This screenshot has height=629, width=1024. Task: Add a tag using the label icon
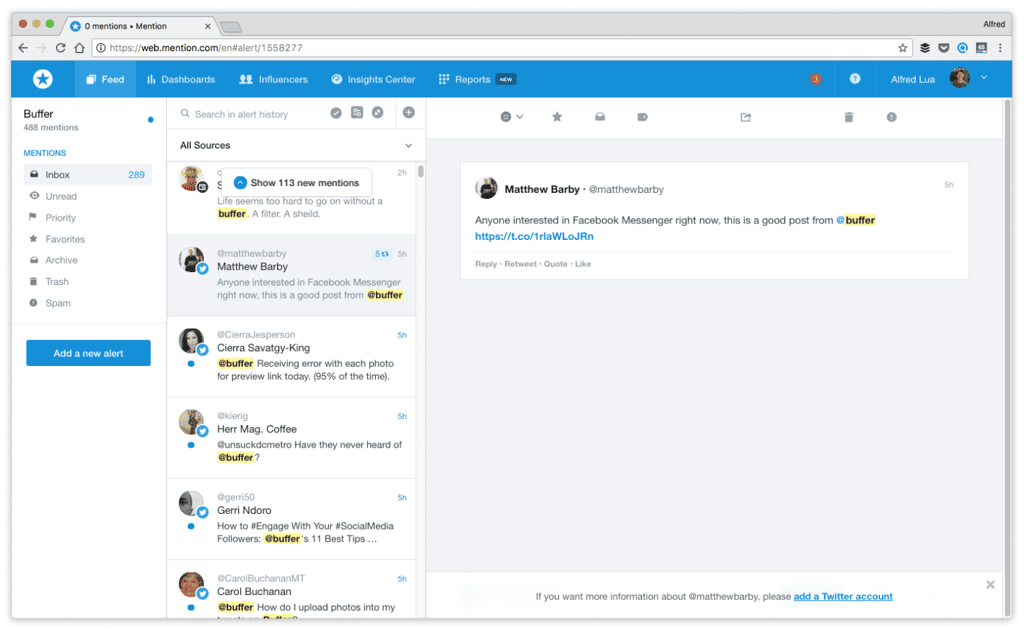point(643,117)
